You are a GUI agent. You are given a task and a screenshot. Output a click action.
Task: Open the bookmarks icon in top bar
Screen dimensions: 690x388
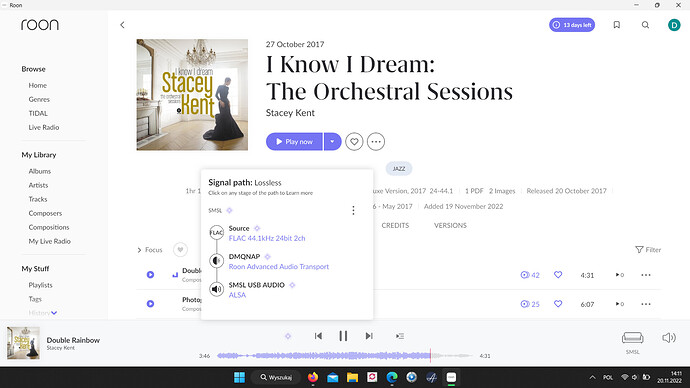tap(617, 25)
